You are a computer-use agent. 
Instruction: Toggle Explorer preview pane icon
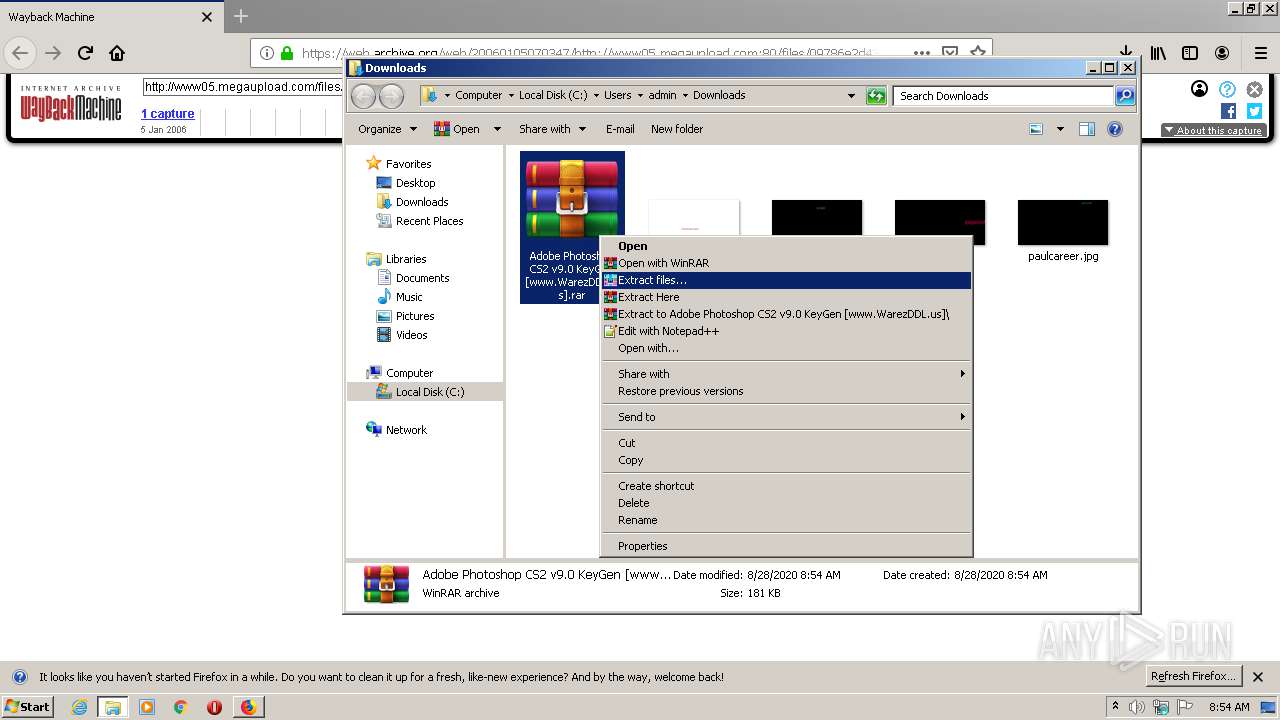click(1087, 129)
